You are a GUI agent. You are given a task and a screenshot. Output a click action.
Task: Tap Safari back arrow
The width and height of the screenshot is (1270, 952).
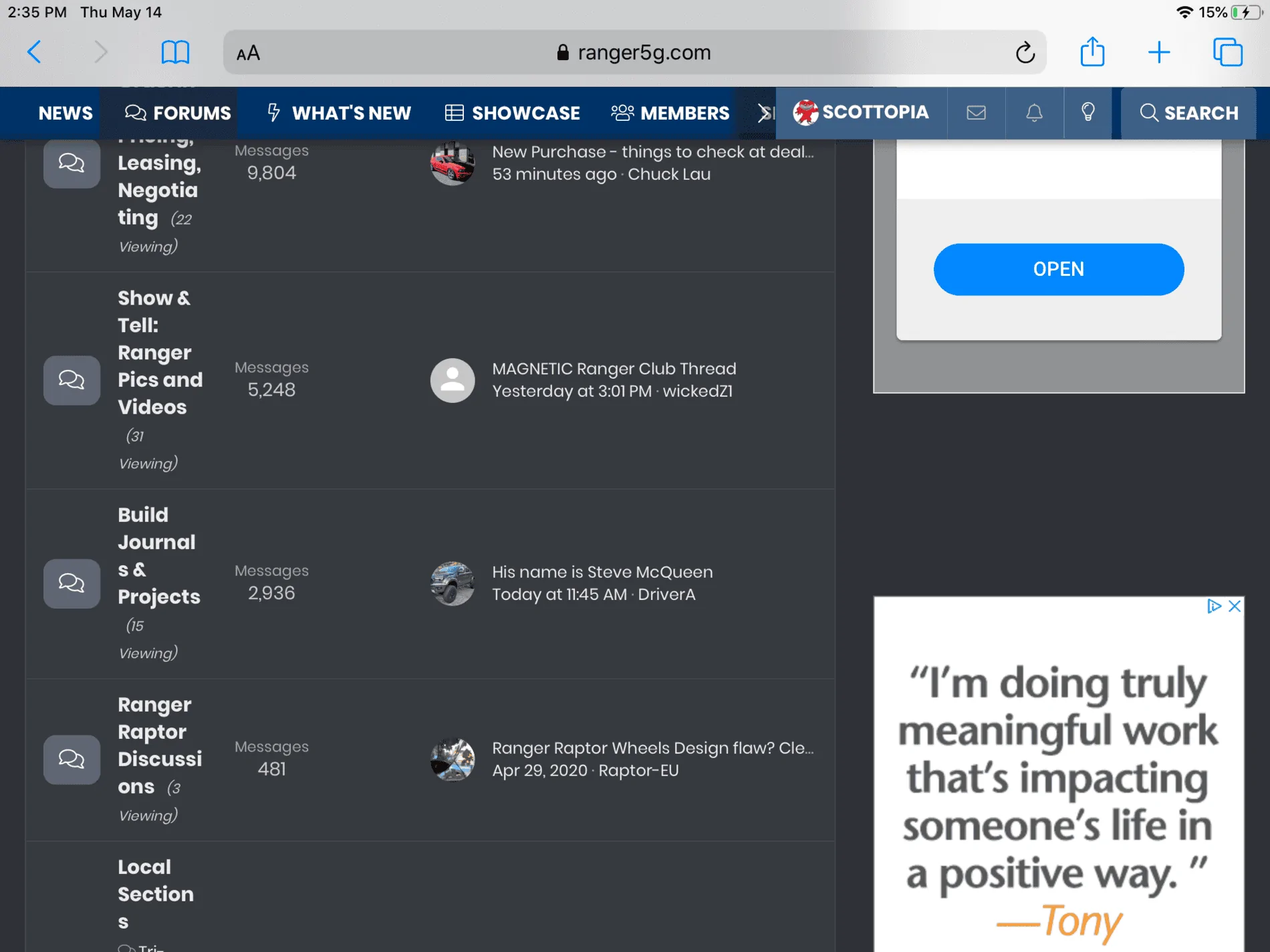[34, 51]
